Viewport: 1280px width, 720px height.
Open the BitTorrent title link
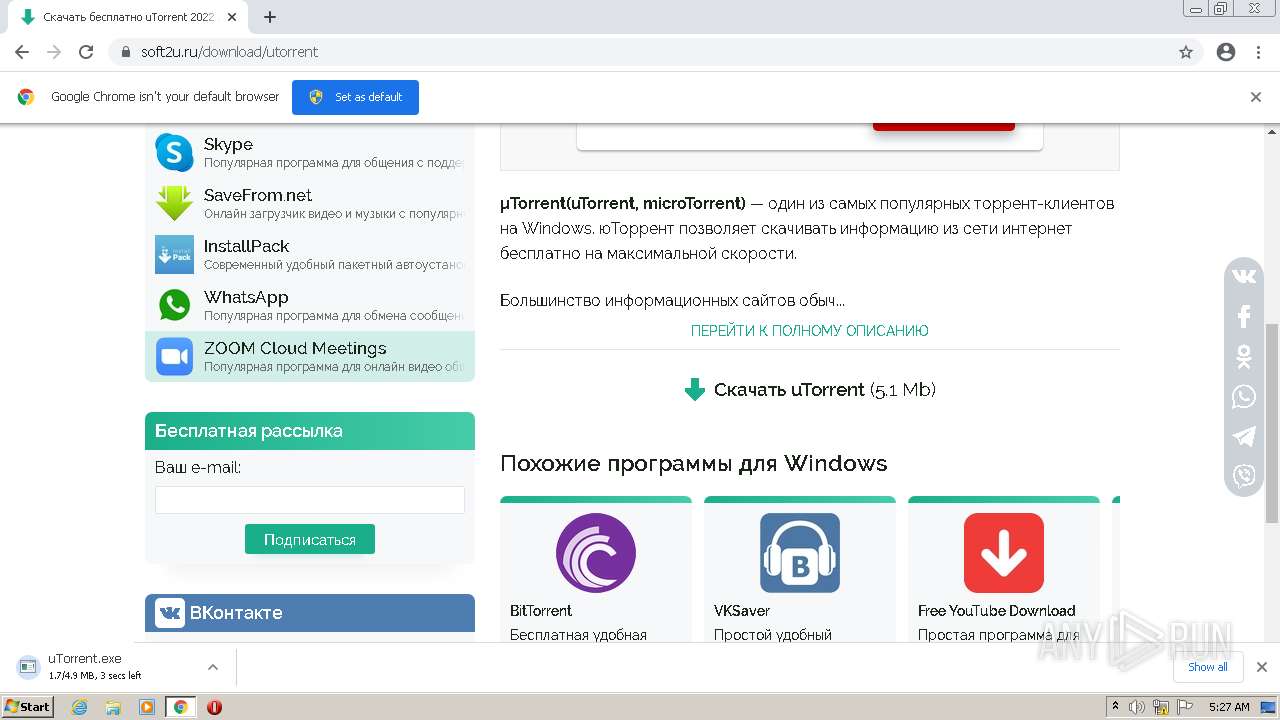pos(541,611)
